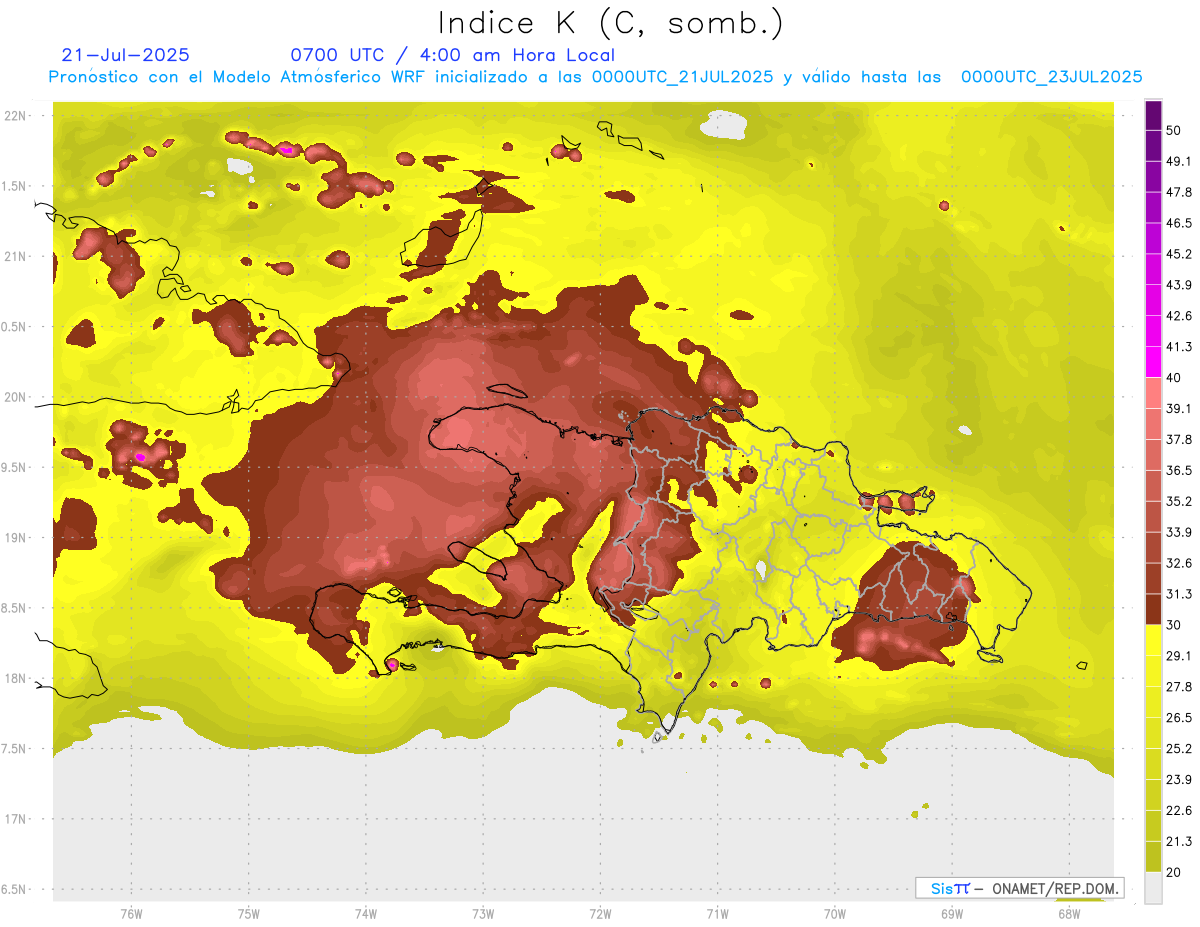
Task: Click the legend value "21.3"
Action: pos(1179,841)
